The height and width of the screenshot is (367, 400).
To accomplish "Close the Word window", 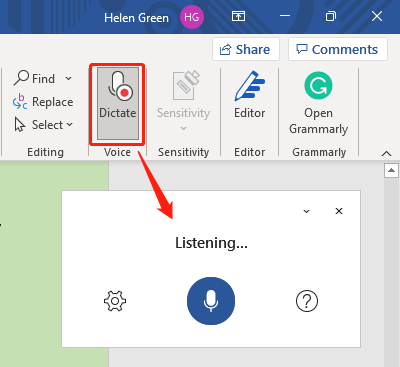I will [x=377, y=16].
